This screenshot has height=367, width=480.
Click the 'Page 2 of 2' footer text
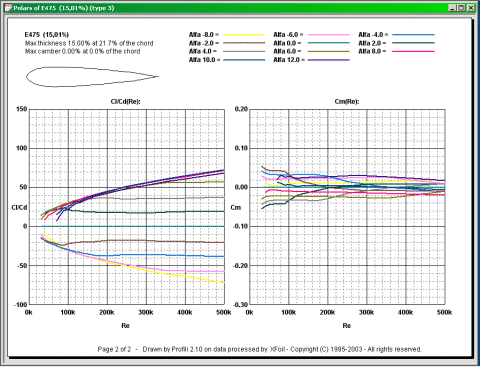point(114,349)
